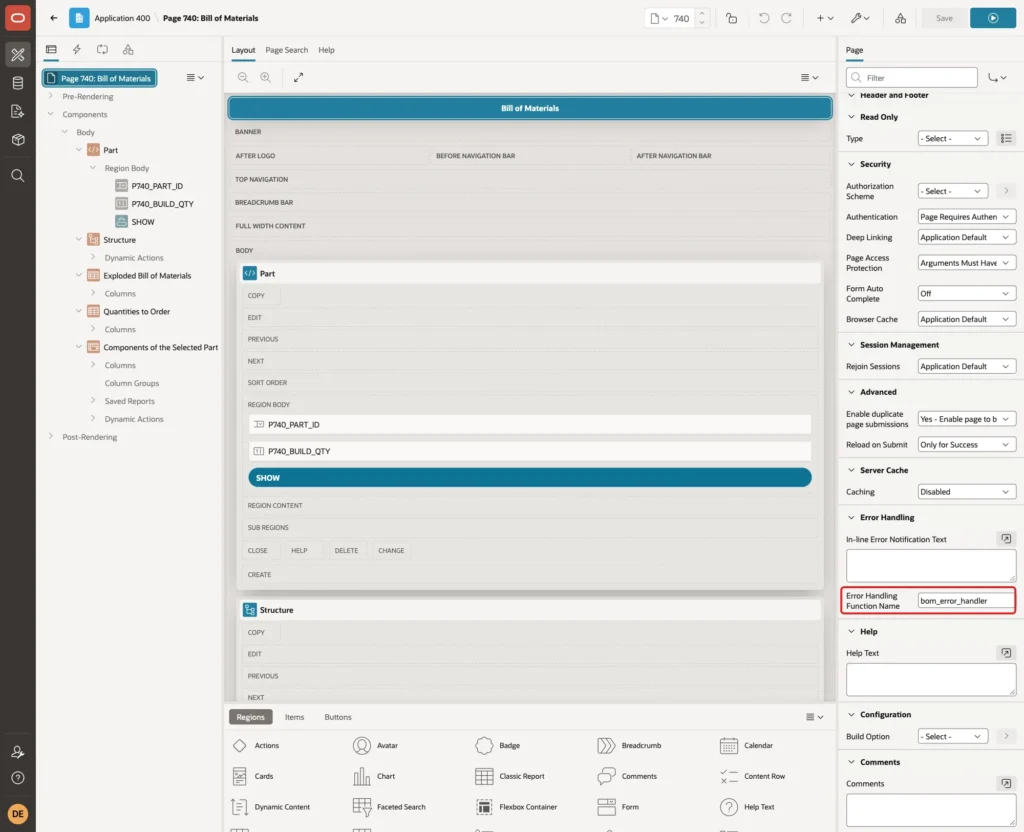The width and height of the screenshot is (1024, 832).
Task: Open the Authentication dropdown
Action: tap(967, 217)
